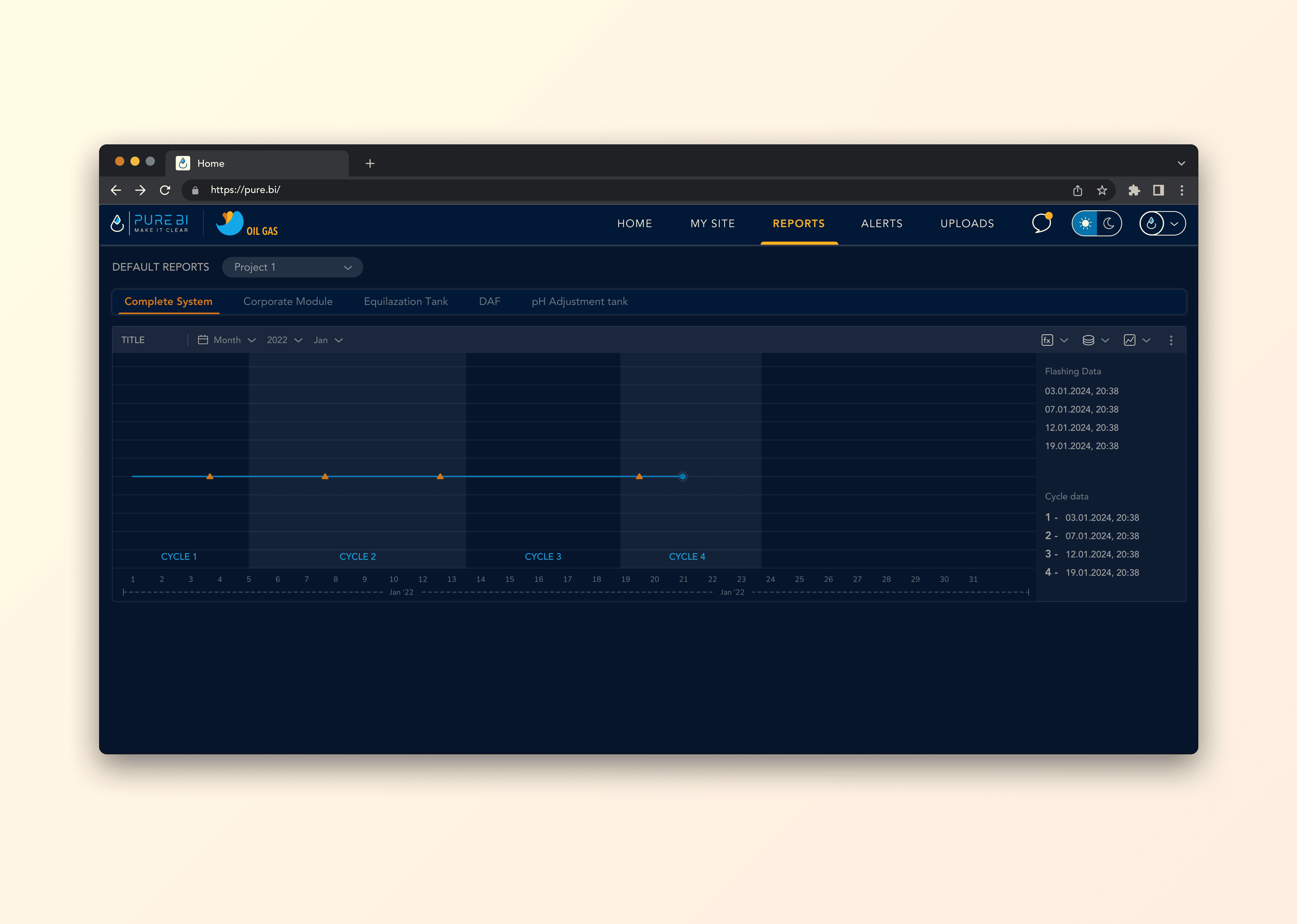1297x924 pixels.
Task: Reload the page
Action: tap(165, 190)
